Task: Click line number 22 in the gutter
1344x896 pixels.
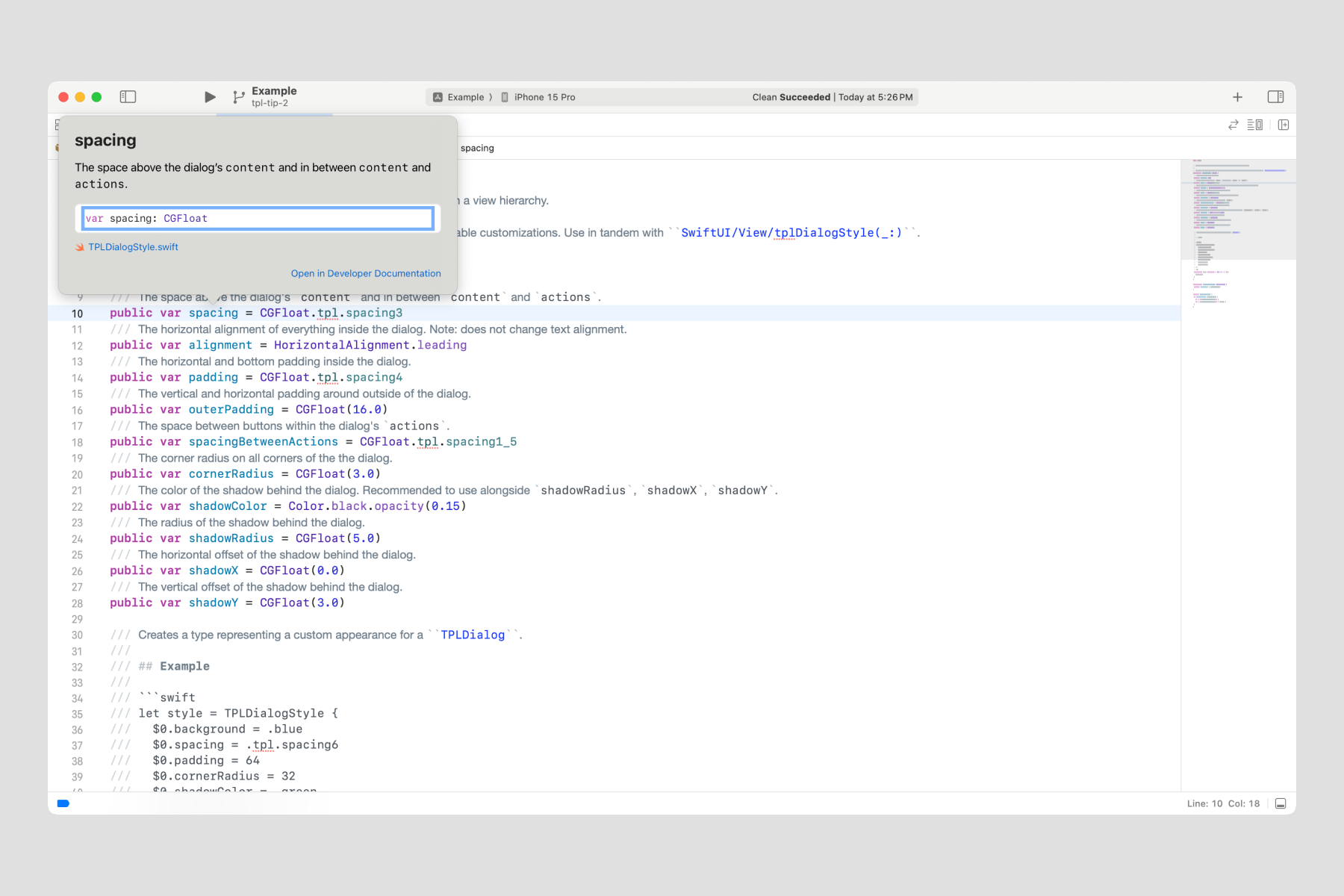Action: [77, 506]
